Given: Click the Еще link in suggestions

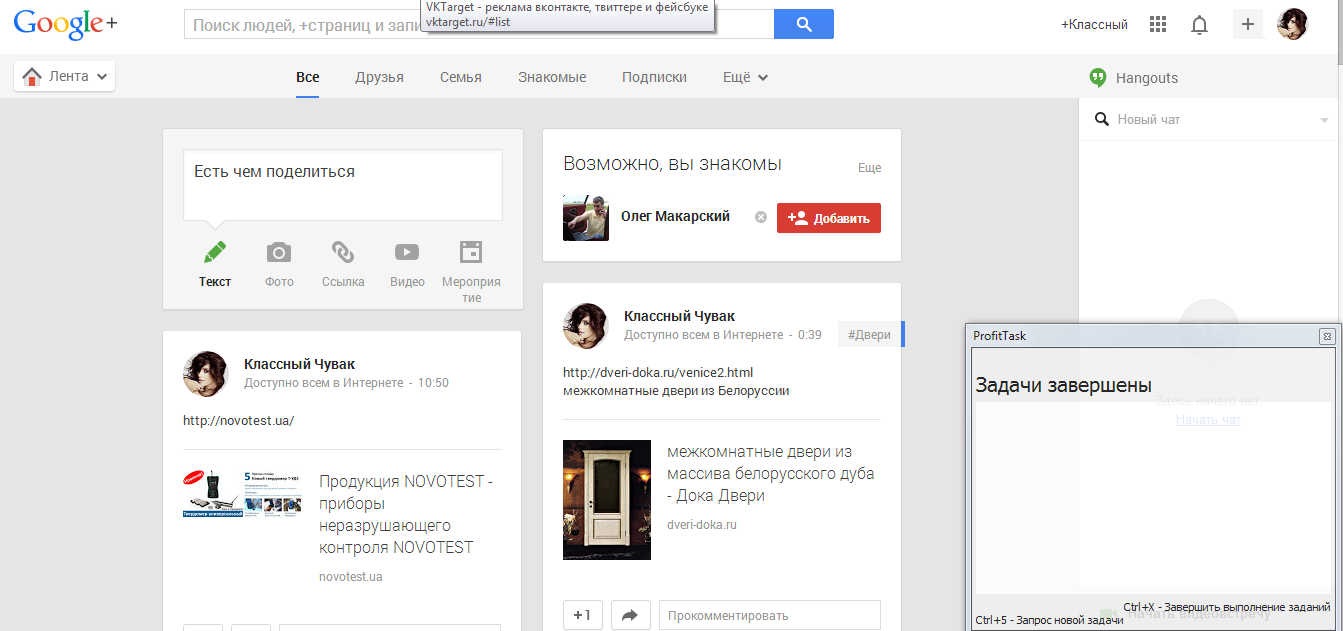Looking at the screenshot, I should pos(869,168).
